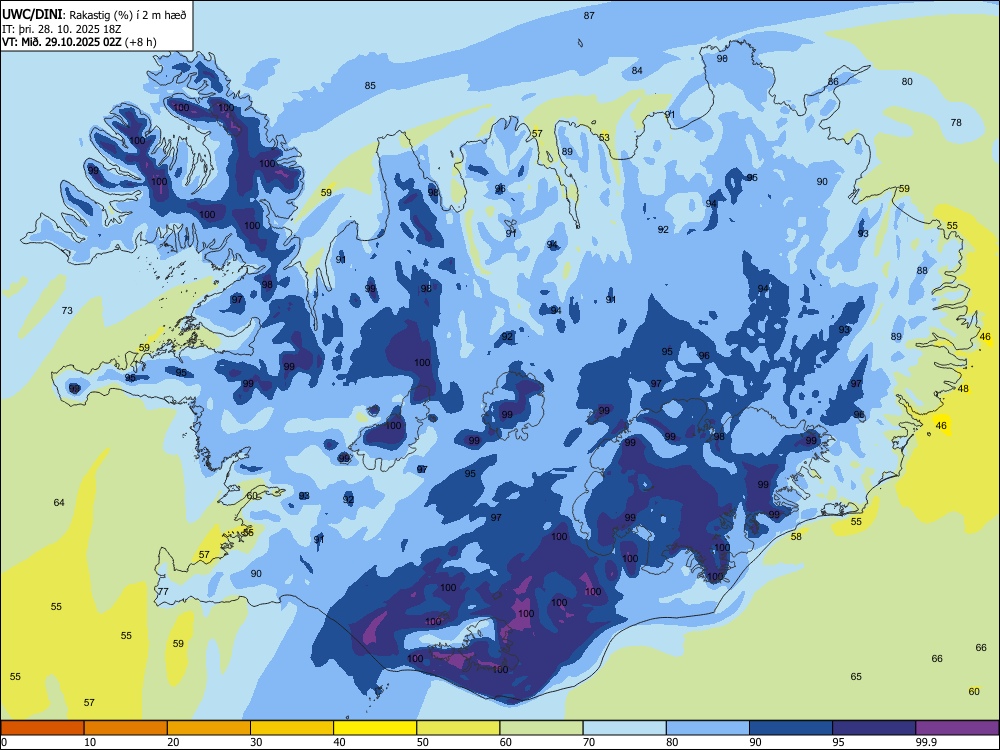Click the '10' label under the color bar
This screenshot has width=1000, height=750.
tap(90, 742)
